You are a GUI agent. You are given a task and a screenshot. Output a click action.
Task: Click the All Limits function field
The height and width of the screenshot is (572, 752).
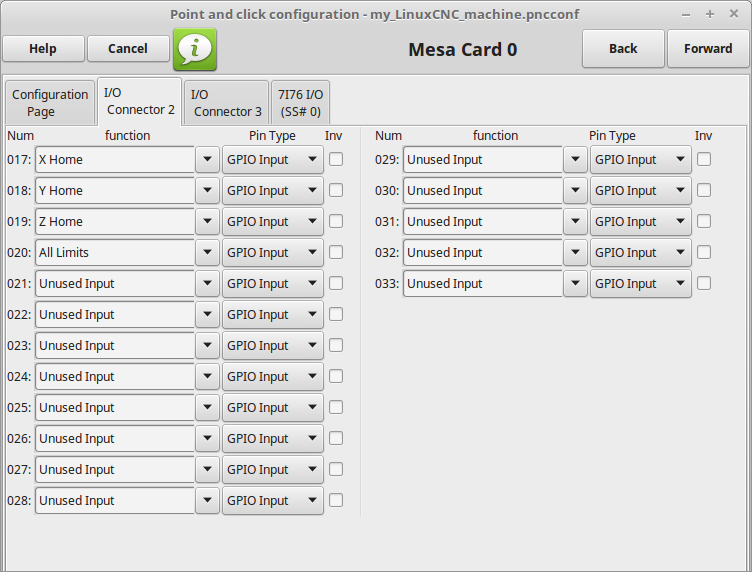[x=115, y=252]
